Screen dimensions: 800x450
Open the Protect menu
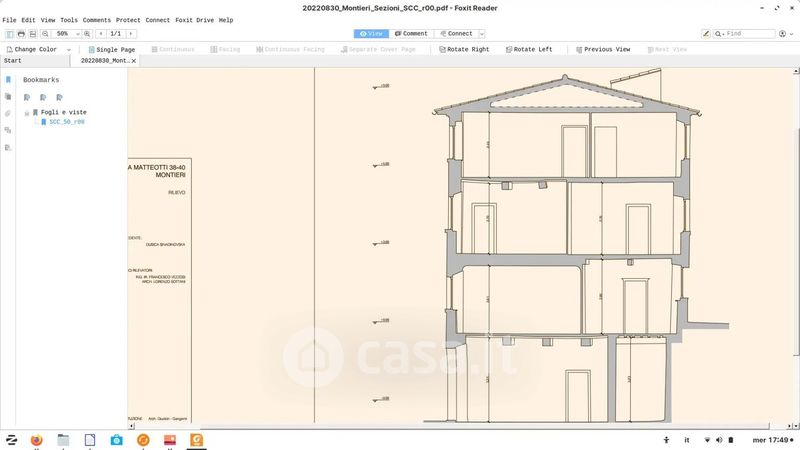coord(128,20)
